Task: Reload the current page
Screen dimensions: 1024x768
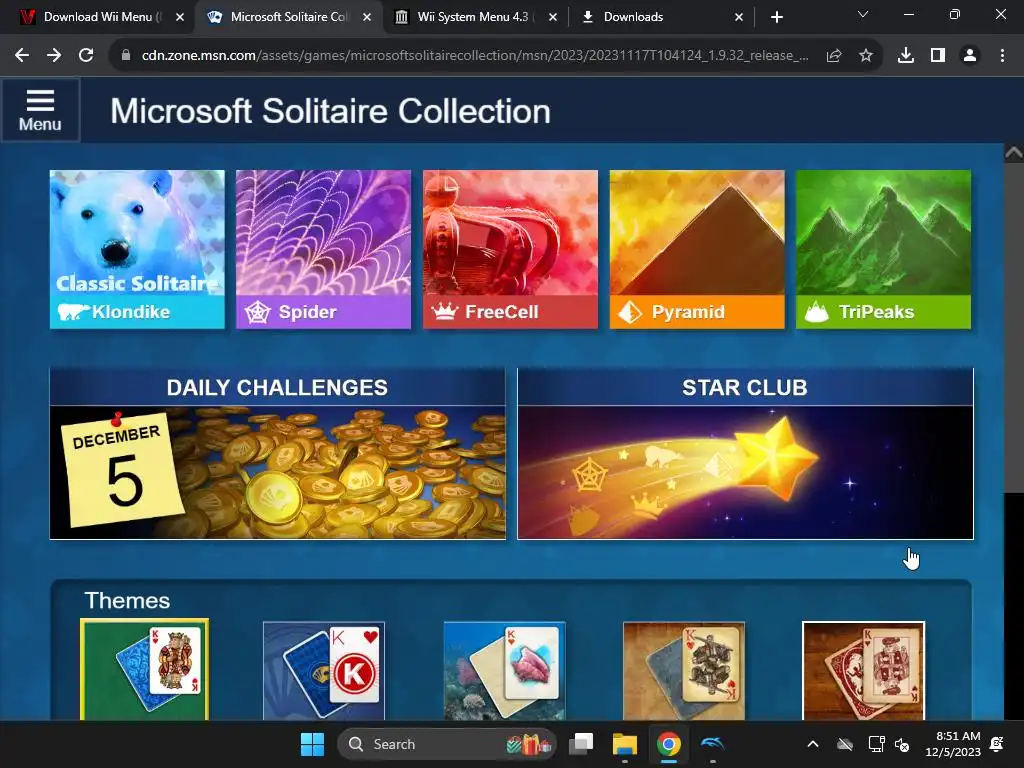Action: (86, 56)
